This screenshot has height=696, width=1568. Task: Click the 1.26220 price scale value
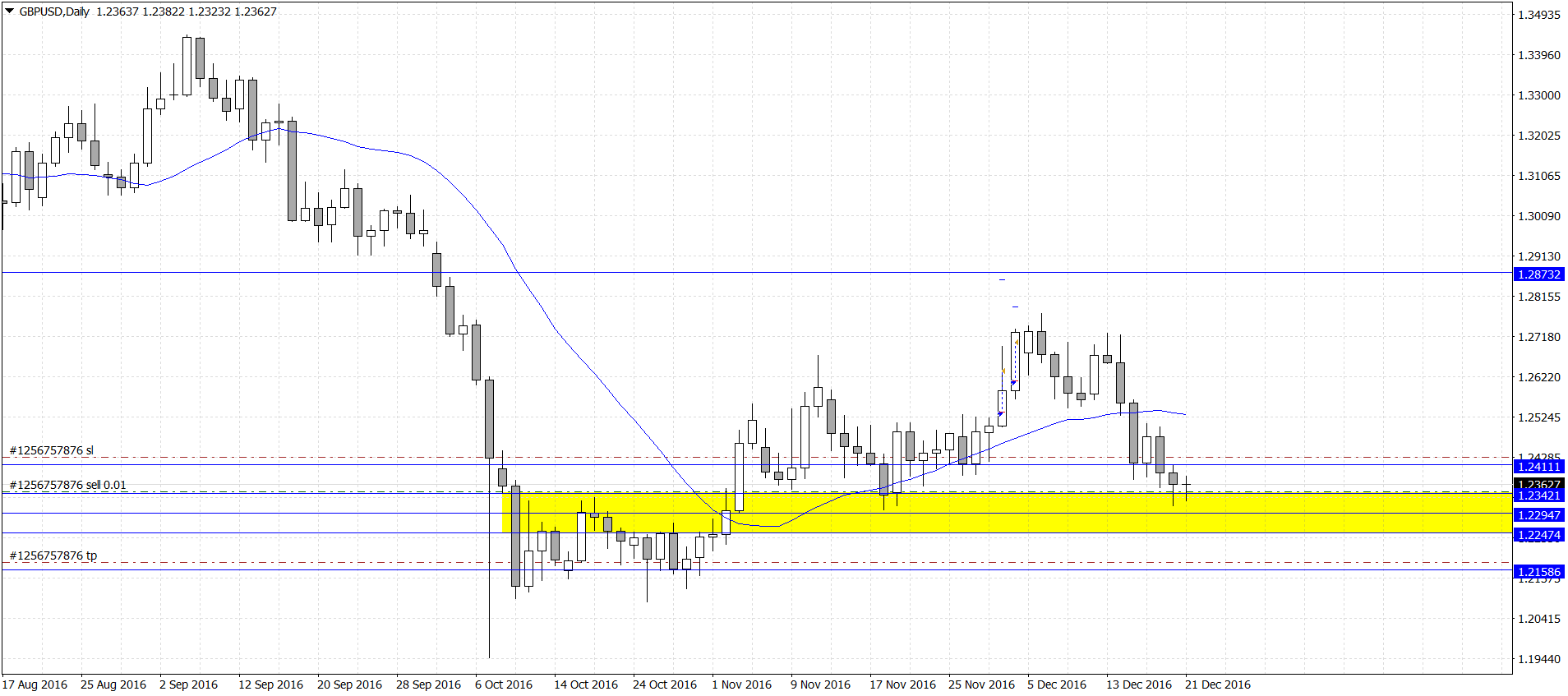1539,377
